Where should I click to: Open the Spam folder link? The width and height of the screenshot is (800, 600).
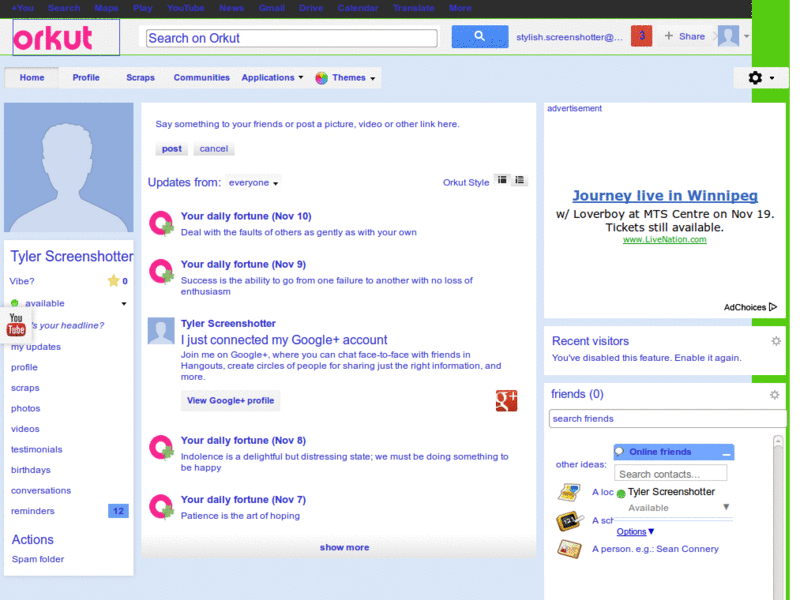[38, 559]
